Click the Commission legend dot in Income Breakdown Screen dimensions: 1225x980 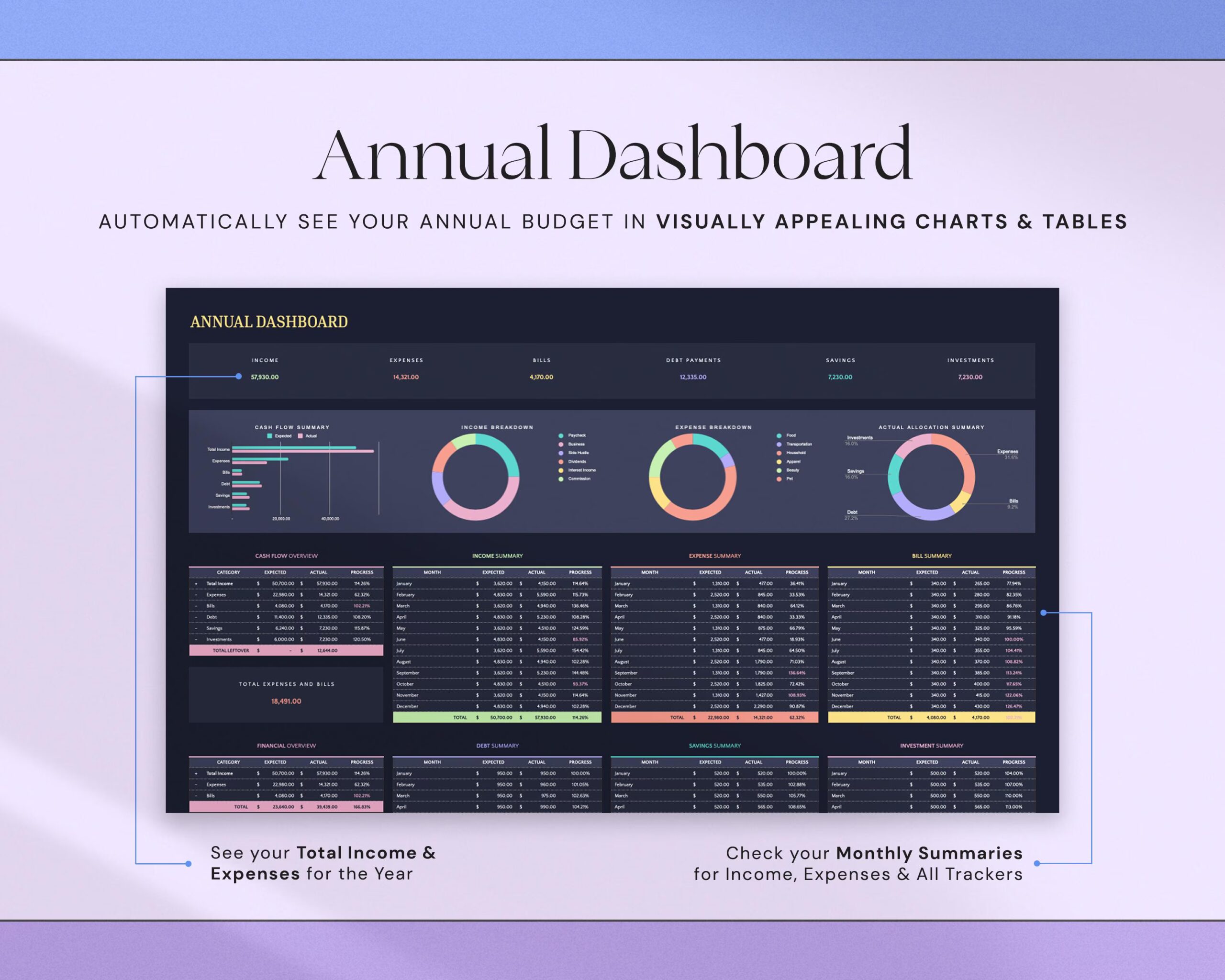click(x=561, y=479)
